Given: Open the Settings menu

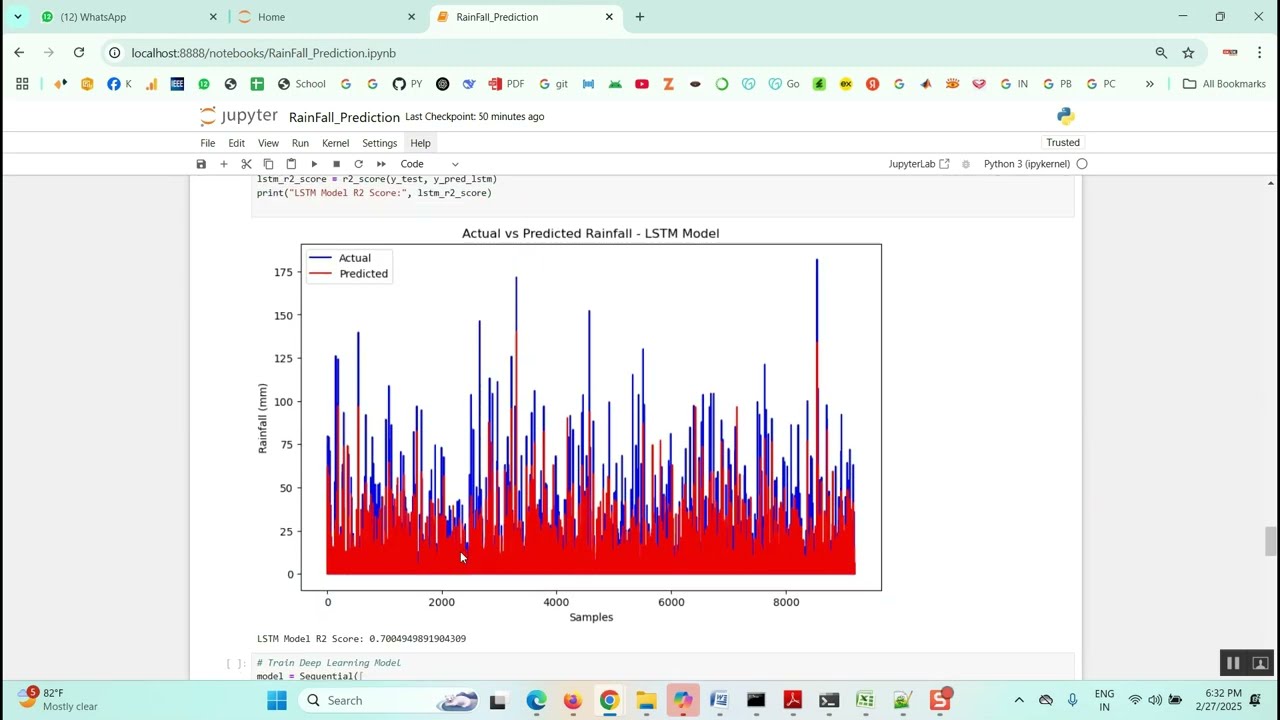Looking at the screenshot, I should [x=379, y=143].
